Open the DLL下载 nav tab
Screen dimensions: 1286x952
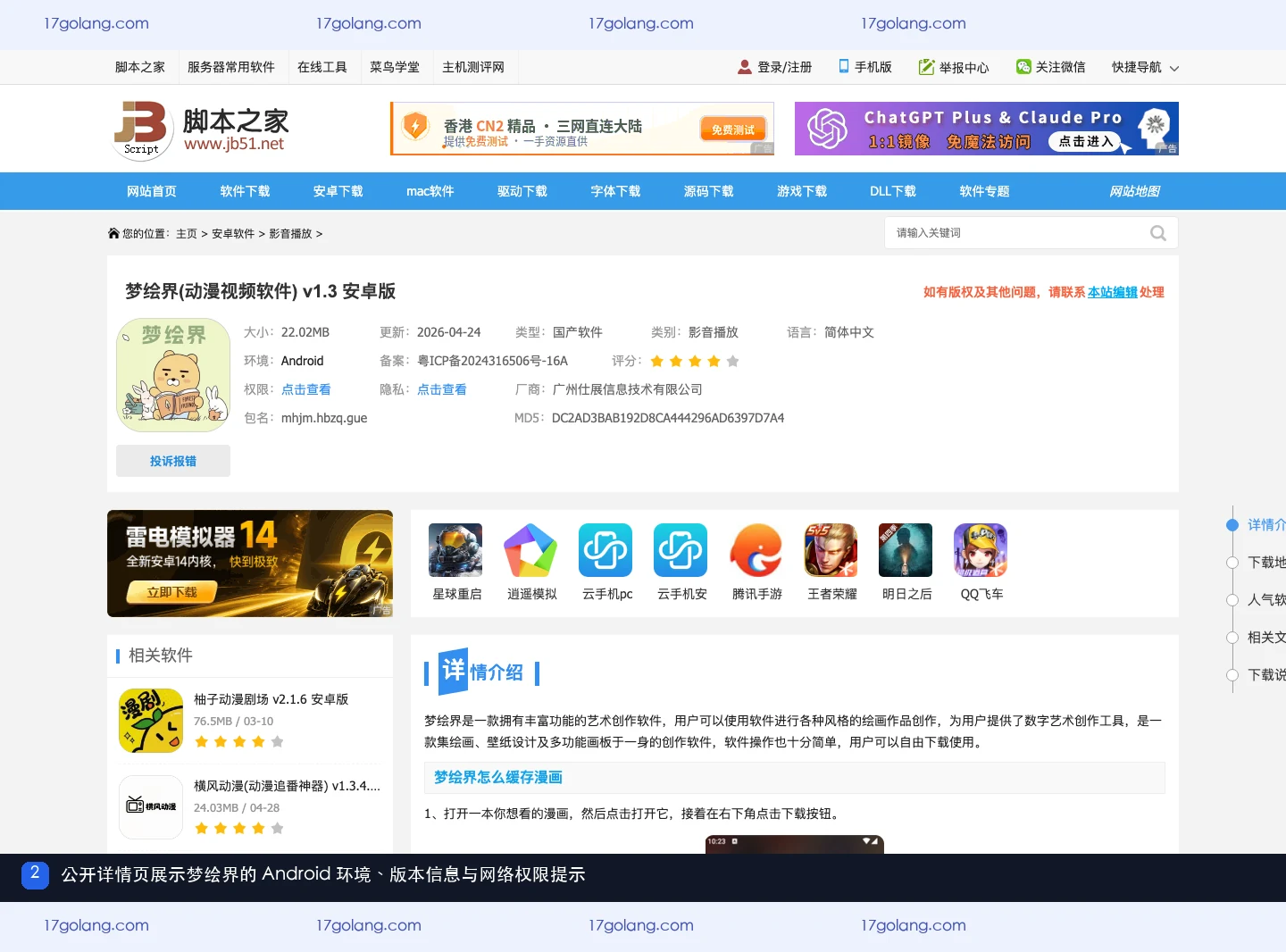click(893, 191)
